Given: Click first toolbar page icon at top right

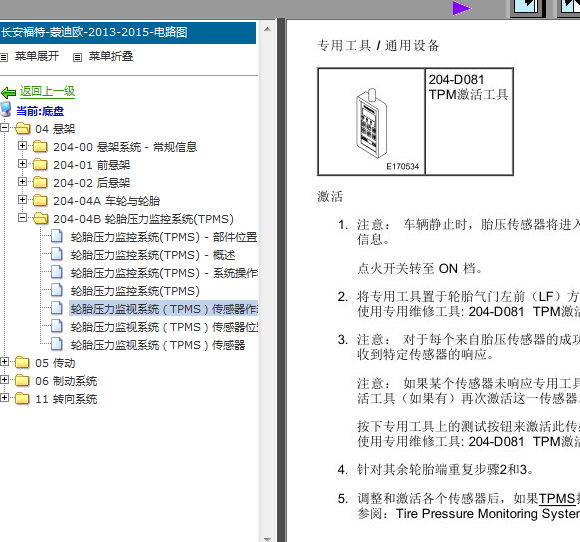Looking at the screenshot, I should 527,8.
